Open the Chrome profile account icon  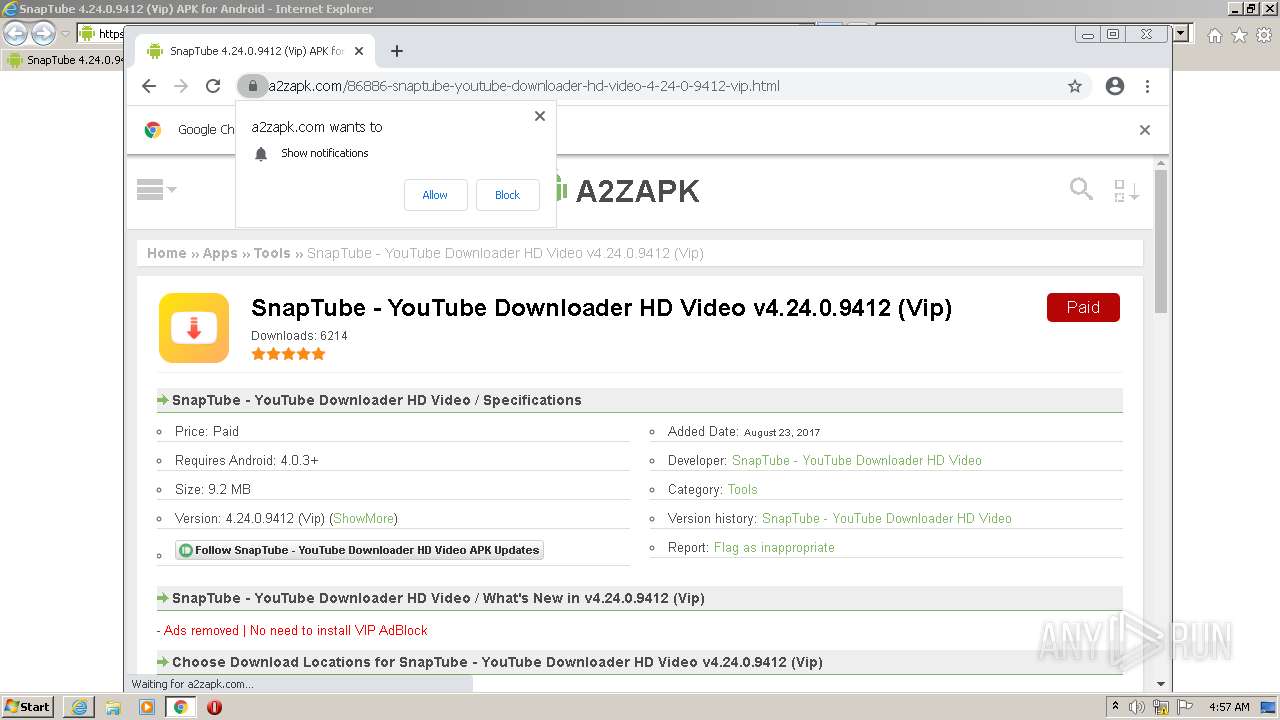click(1115, 86)
